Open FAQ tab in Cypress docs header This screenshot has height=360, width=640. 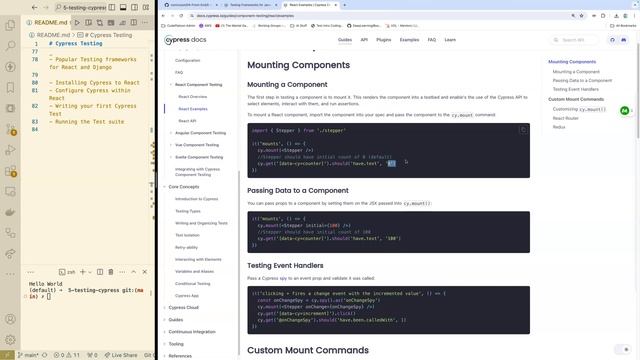[x=431, y=40]
